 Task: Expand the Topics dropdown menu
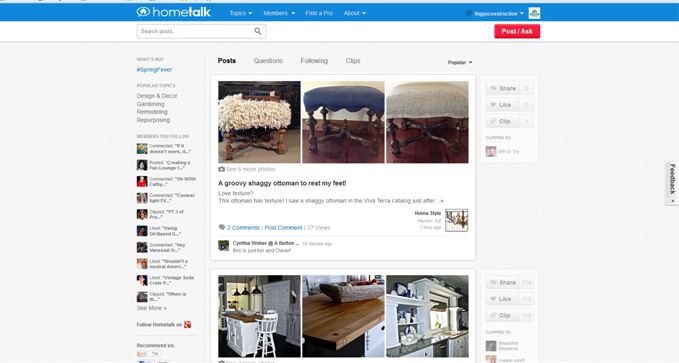241,13
